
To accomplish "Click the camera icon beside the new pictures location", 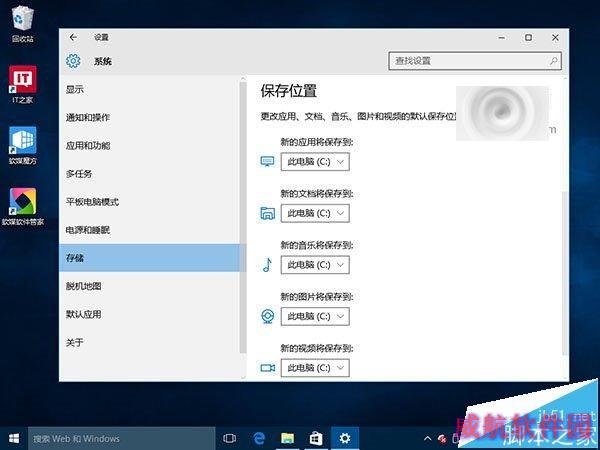I will coord(267,316).
